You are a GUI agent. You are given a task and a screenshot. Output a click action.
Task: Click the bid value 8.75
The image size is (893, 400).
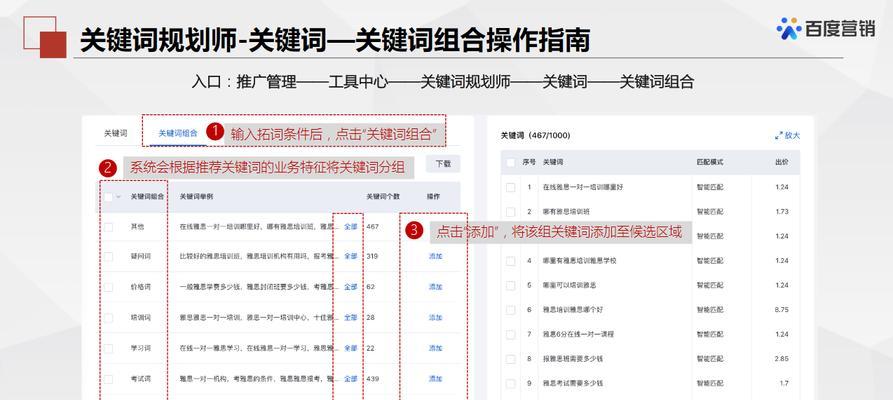(x=781, y=309)
